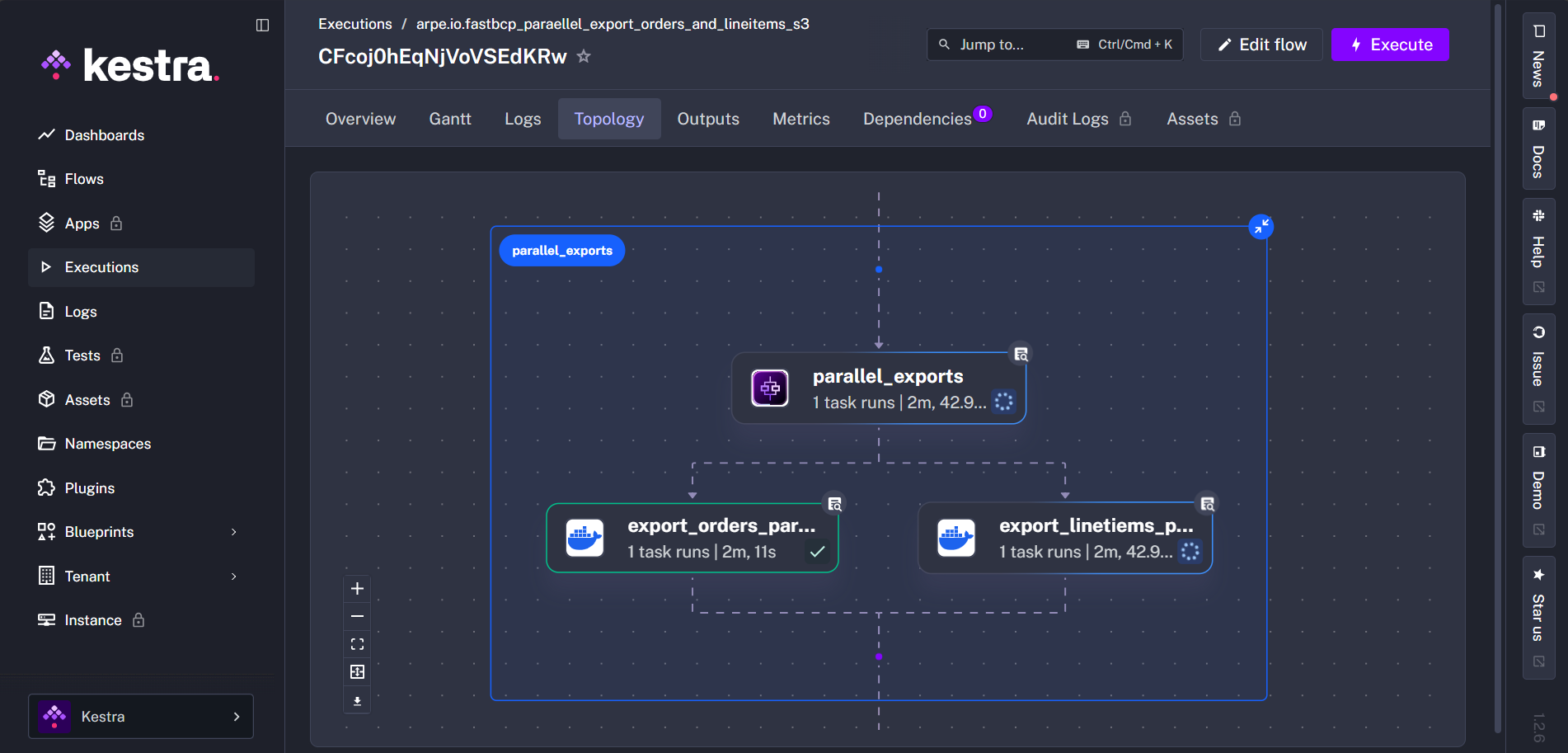The width and height of the screenshot is (1568, 753).
Task: Click the Execute button
Action: pos(1390,45)
